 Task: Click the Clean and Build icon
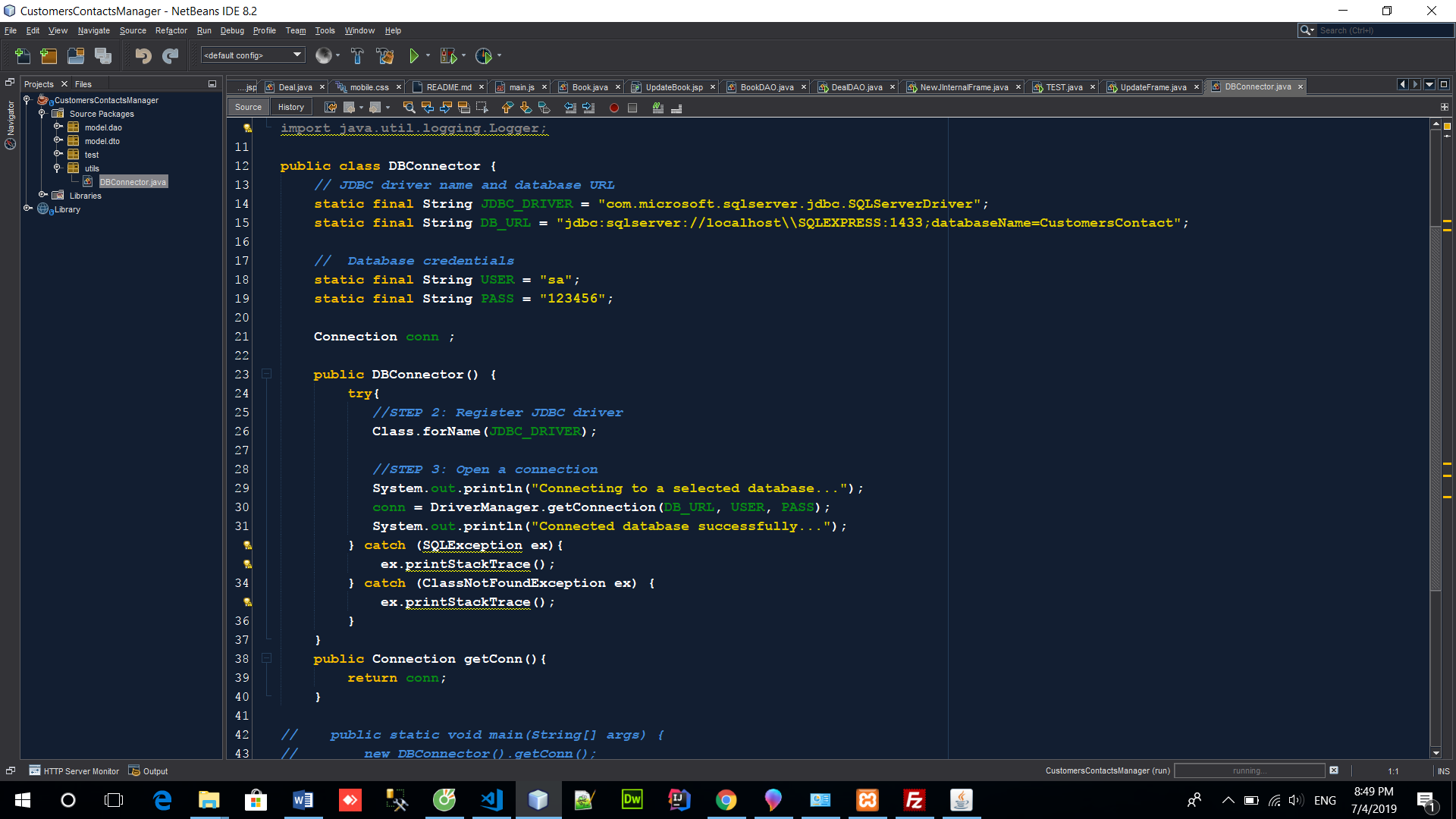coord(384,55)
